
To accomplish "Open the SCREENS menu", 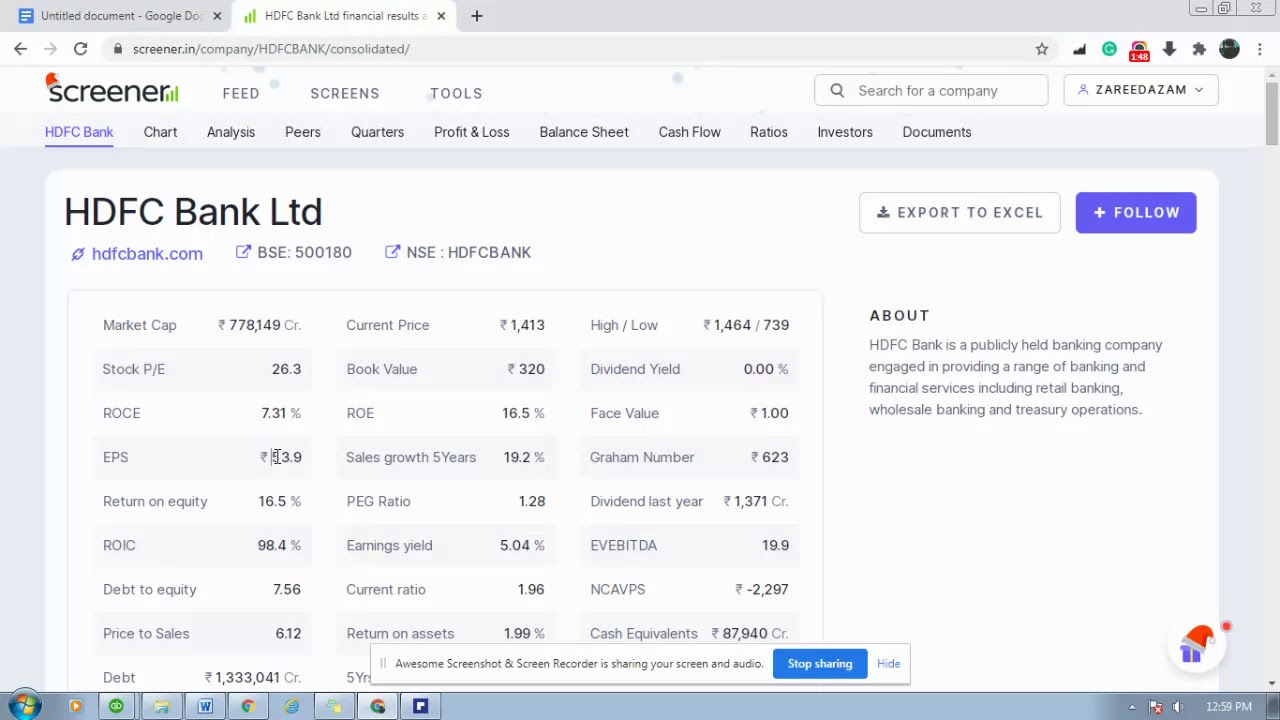I will (345, 93).
